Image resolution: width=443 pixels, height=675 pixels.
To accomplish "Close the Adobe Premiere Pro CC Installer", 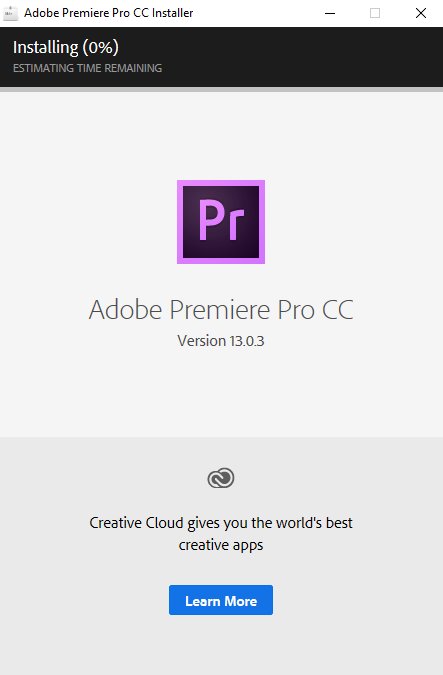I will 421,13.
